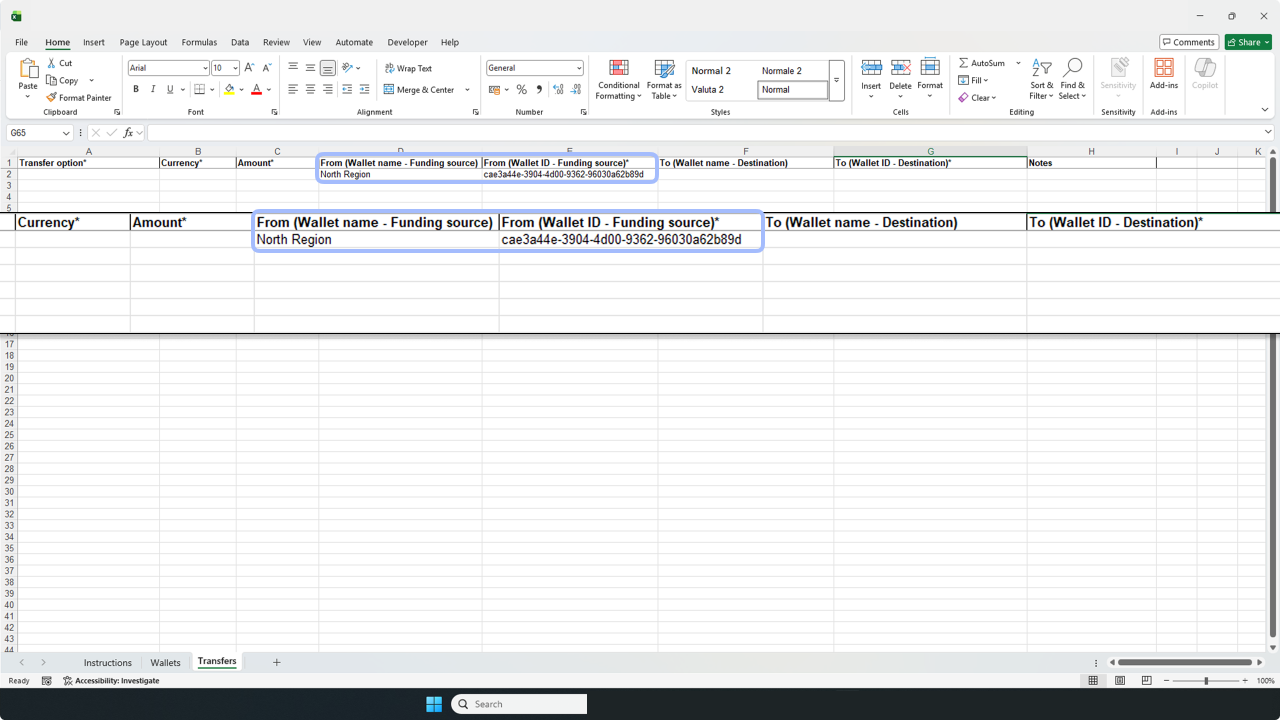Expand the Merge & Center dropdown arrow
Image resolution: width=1280 pixels, height=720 pixels.
click(x=467, y=90)
